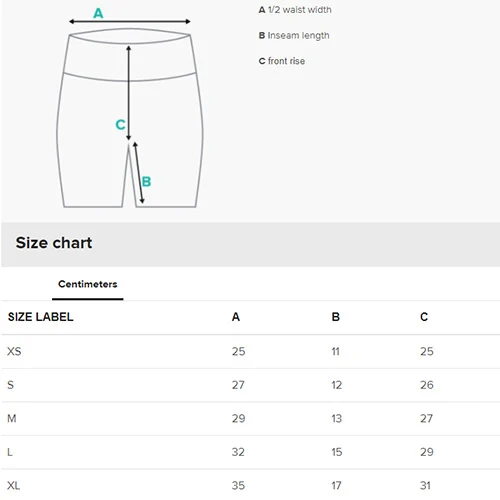Click the shorts outline illustration
The height and width of the screenshot is (500, 500).
[x=130, y=118]
